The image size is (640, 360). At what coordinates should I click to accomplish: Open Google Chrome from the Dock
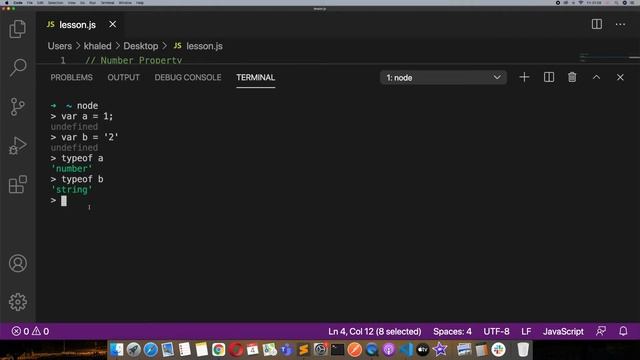[x=218, y=350]
